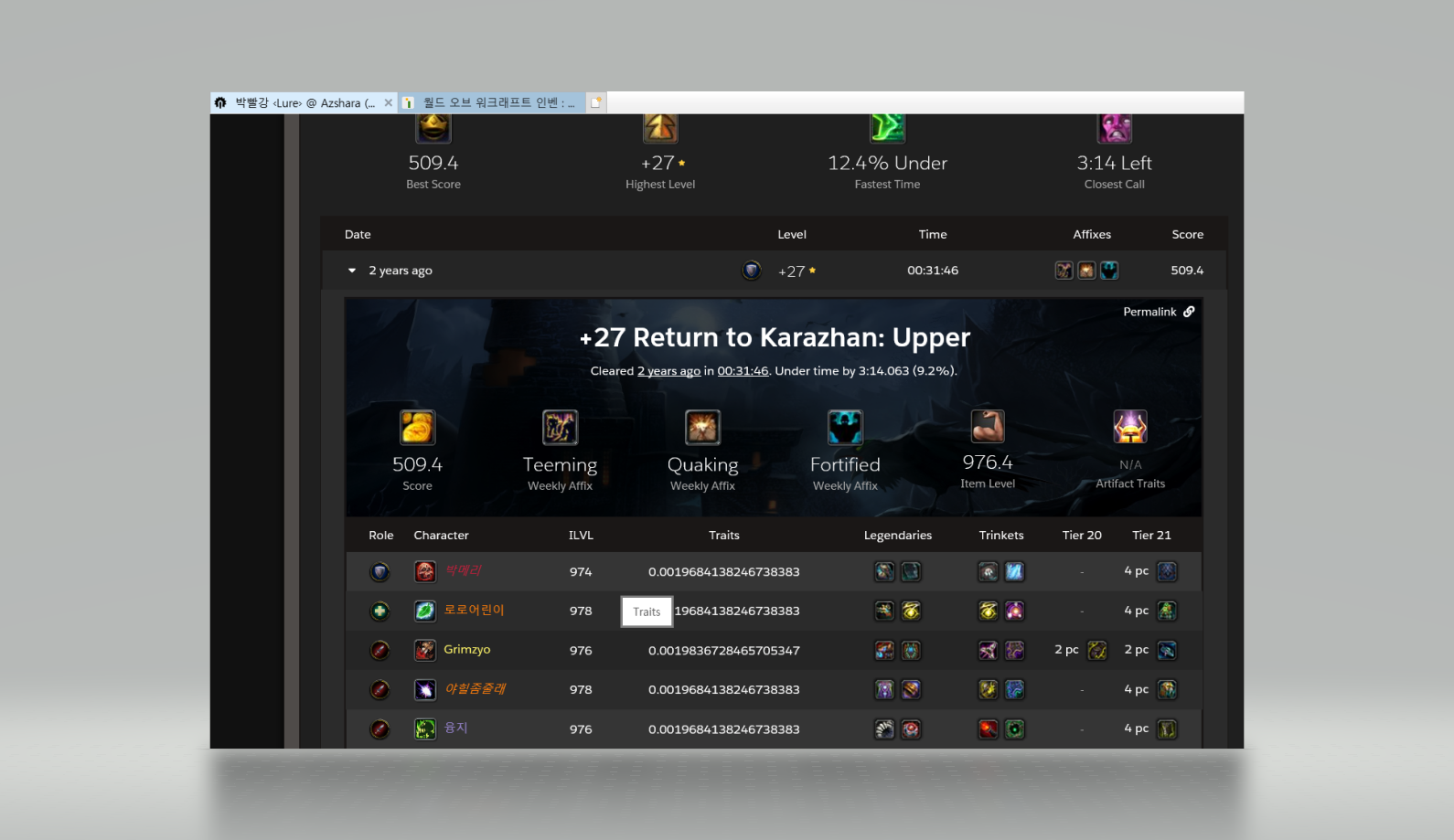
Task: Click the Date column header
Action: click(x=358, y=235)
